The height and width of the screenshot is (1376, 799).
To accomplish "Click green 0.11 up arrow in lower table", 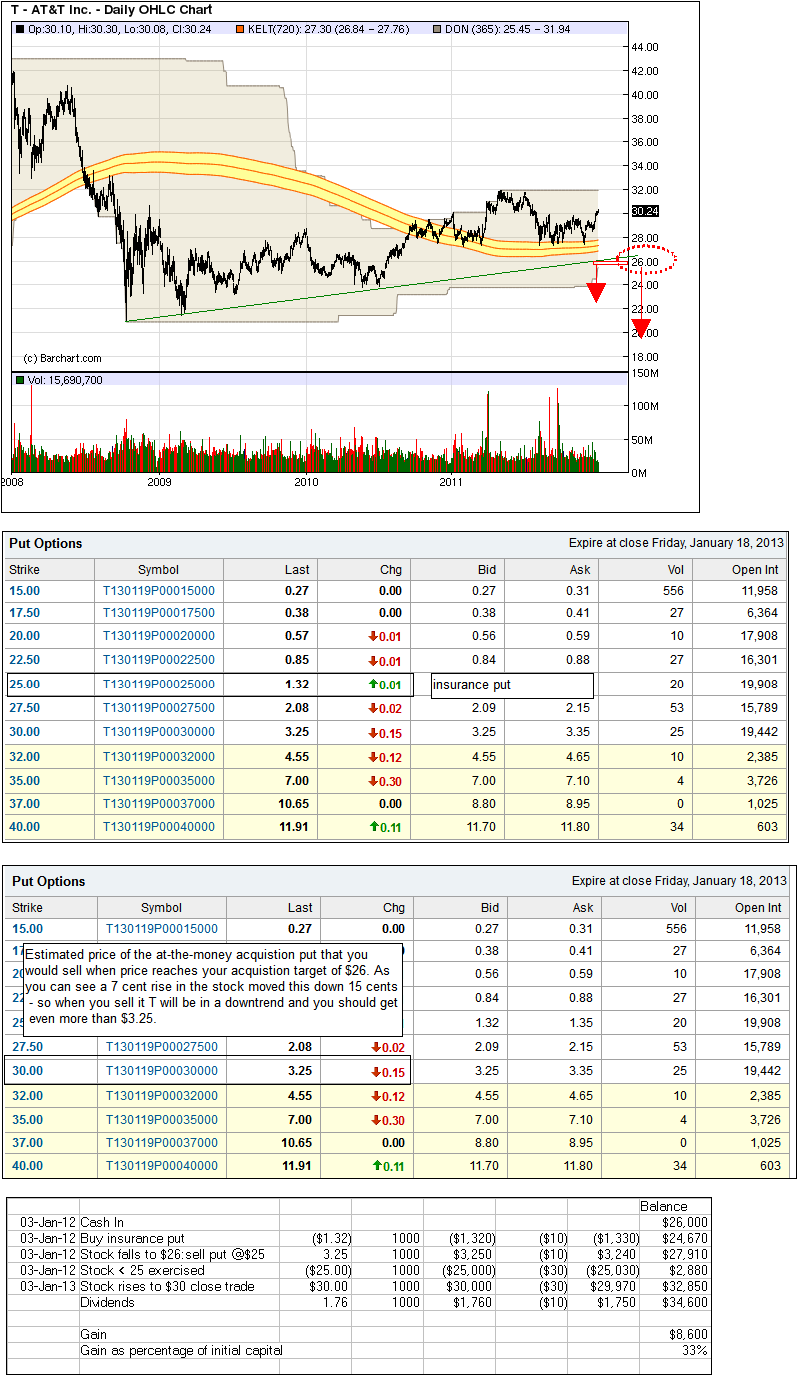I will click(377, 1165).
